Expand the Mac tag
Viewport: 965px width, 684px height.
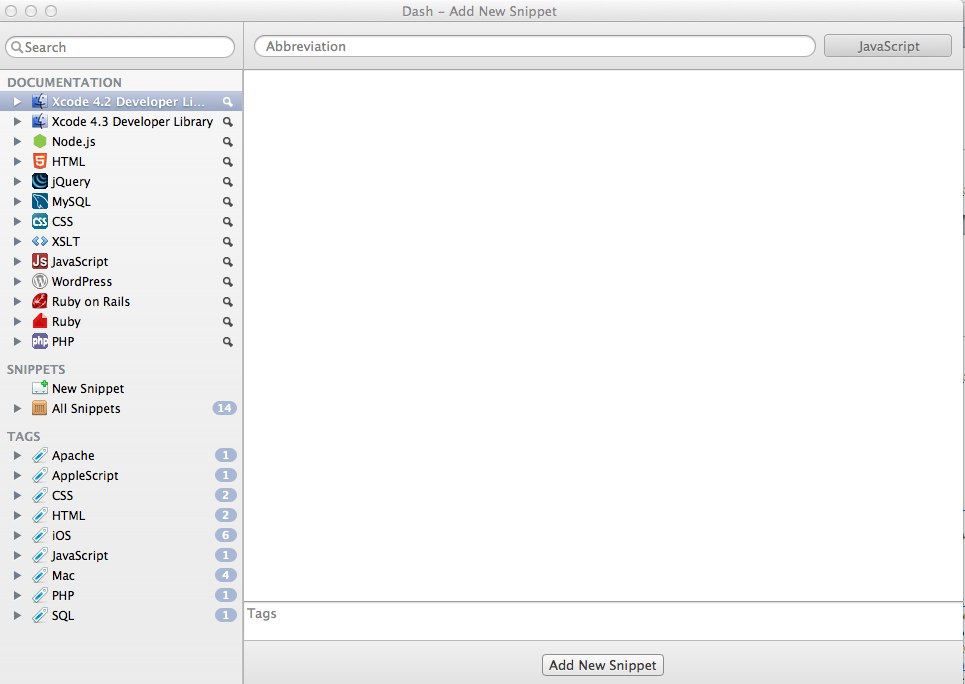click(x=17, y=576)
